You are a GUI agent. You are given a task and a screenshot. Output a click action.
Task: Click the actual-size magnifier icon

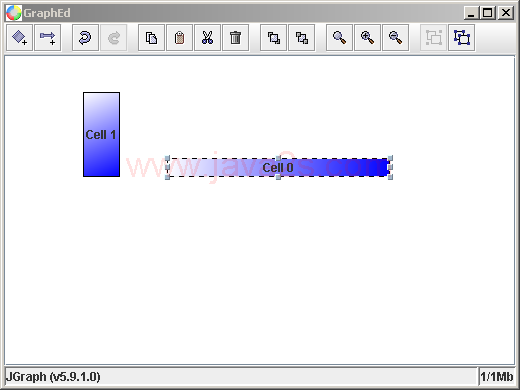[339, 38]
